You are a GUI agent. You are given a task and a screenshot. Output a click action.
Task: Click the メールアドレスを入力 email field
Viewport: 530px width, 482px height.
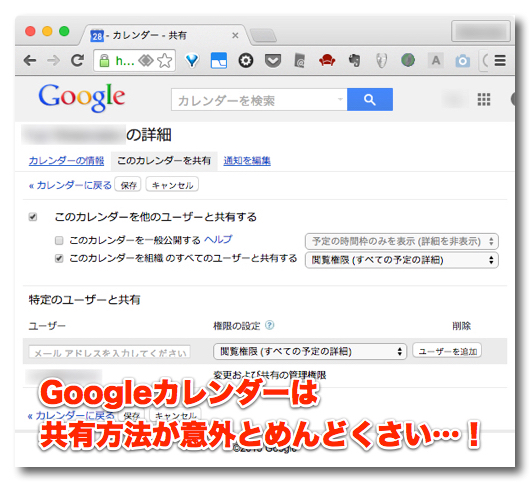point(110,352)
